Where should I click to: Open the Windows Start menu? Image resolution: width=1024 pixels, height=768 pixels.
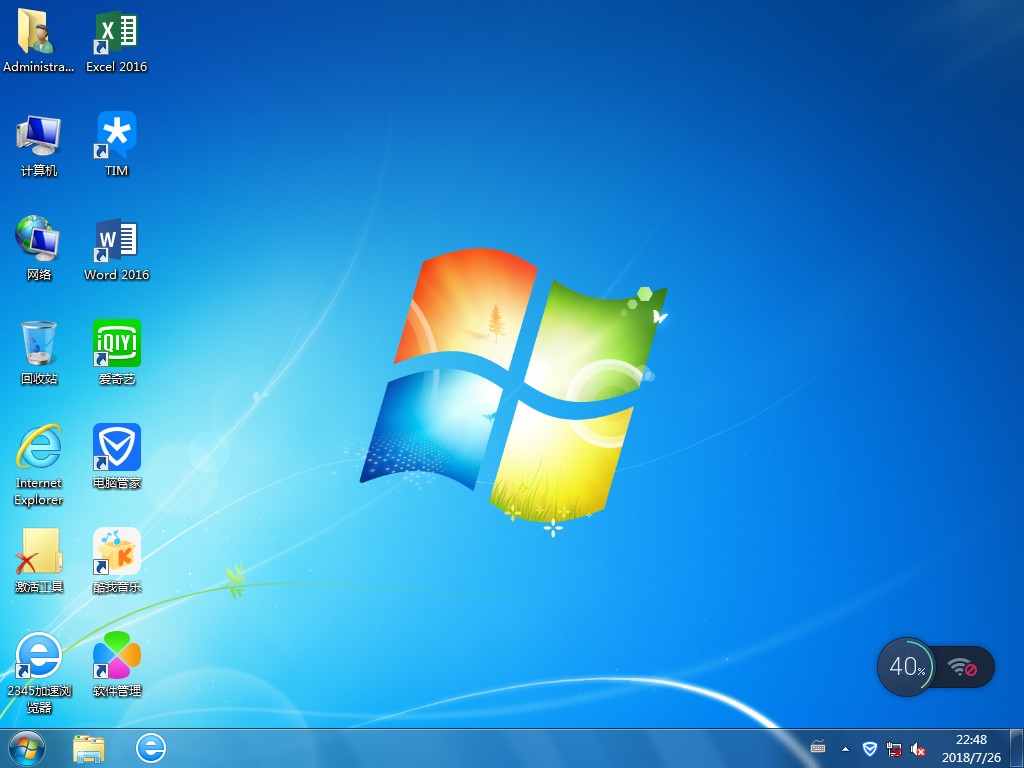tap(27, 748)
